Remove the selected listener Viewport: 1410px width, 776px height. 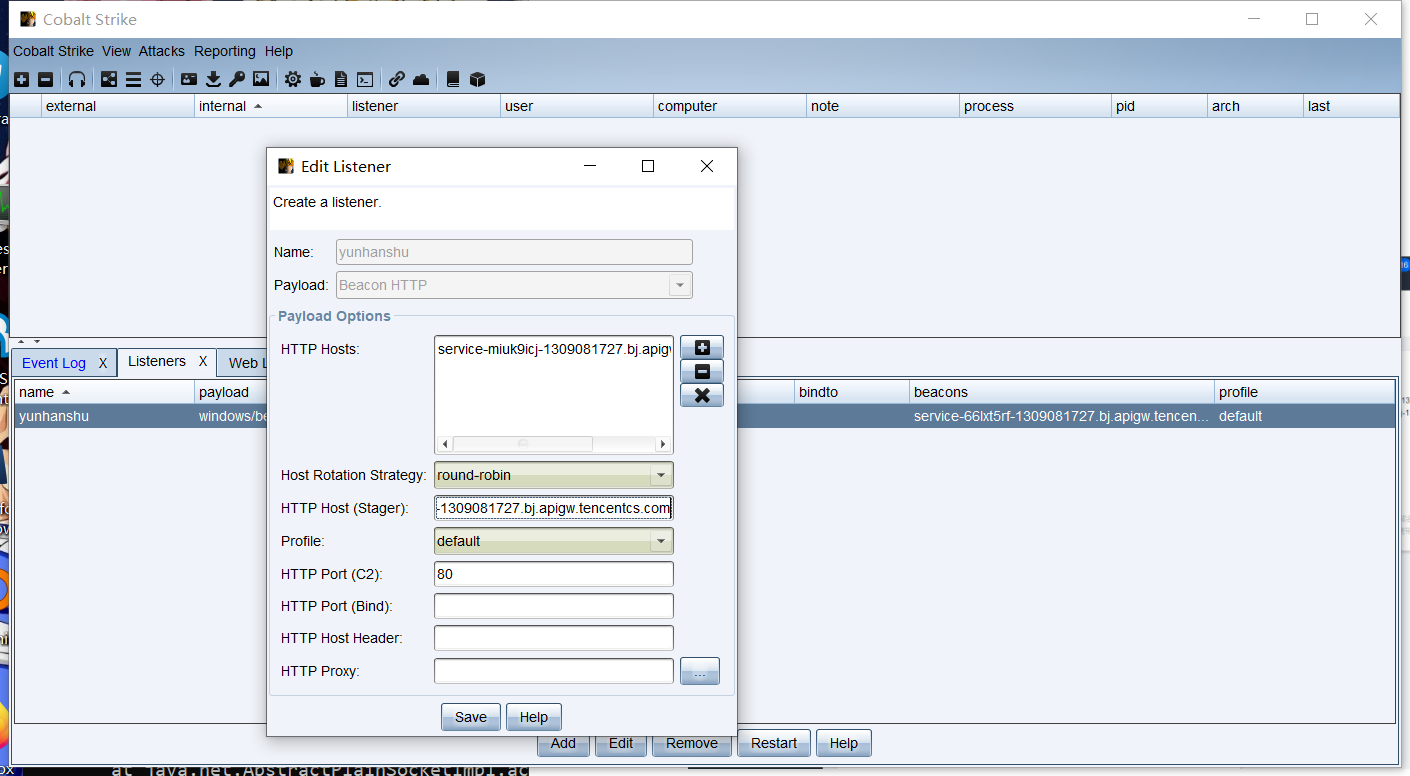tap(692, 743)
